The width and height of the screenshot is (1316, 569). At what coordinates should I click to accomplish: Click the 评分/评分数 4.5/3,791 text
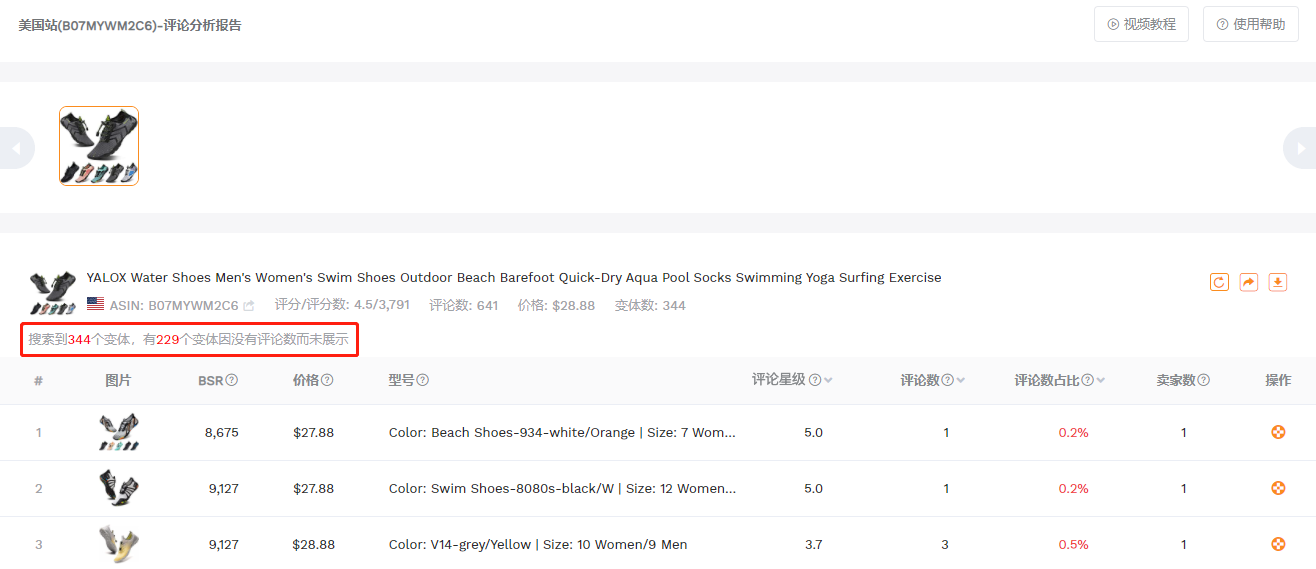[x=342, y=306]
